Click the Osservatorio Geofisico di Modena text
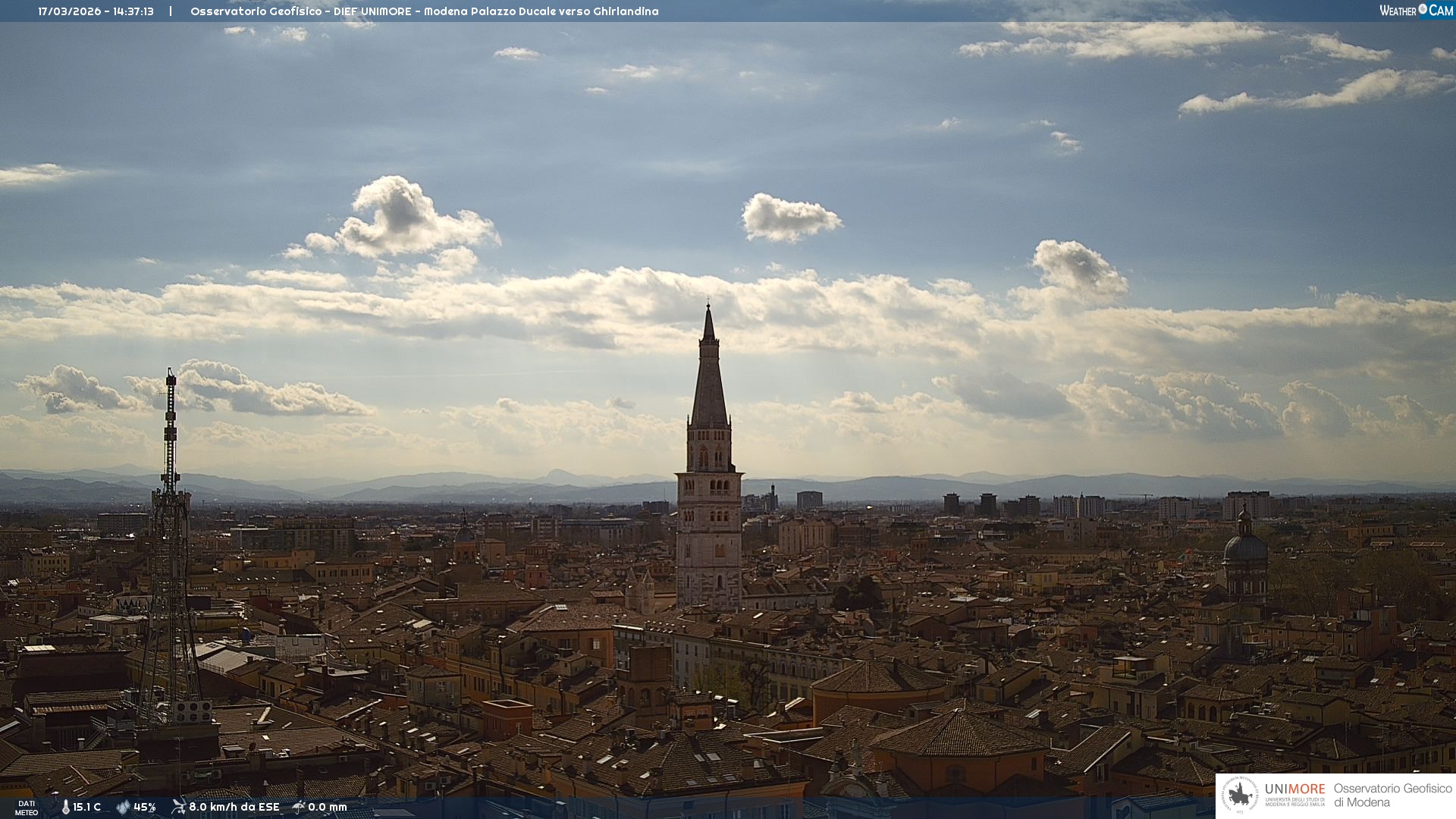Image resolution: width=1456 pixels, height=819 pixels. point(1392,795)
